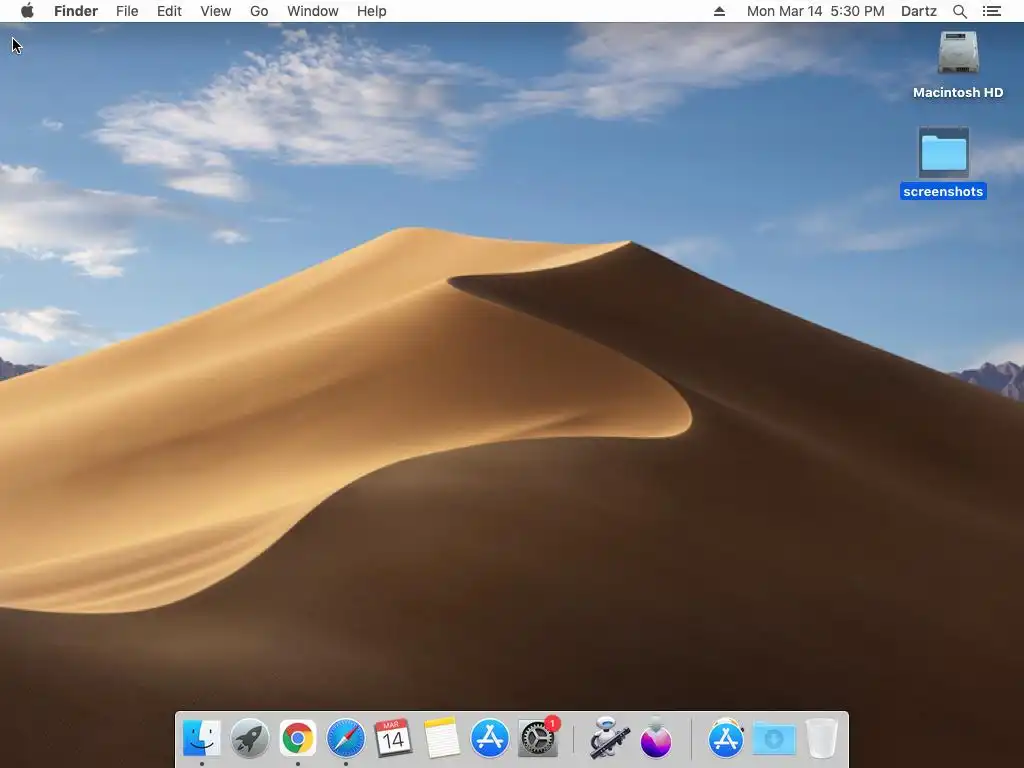Viewport: 1024px width, 768px height.
Task: Open the macOS installer icon in Dock
Action: pos(656,738)
